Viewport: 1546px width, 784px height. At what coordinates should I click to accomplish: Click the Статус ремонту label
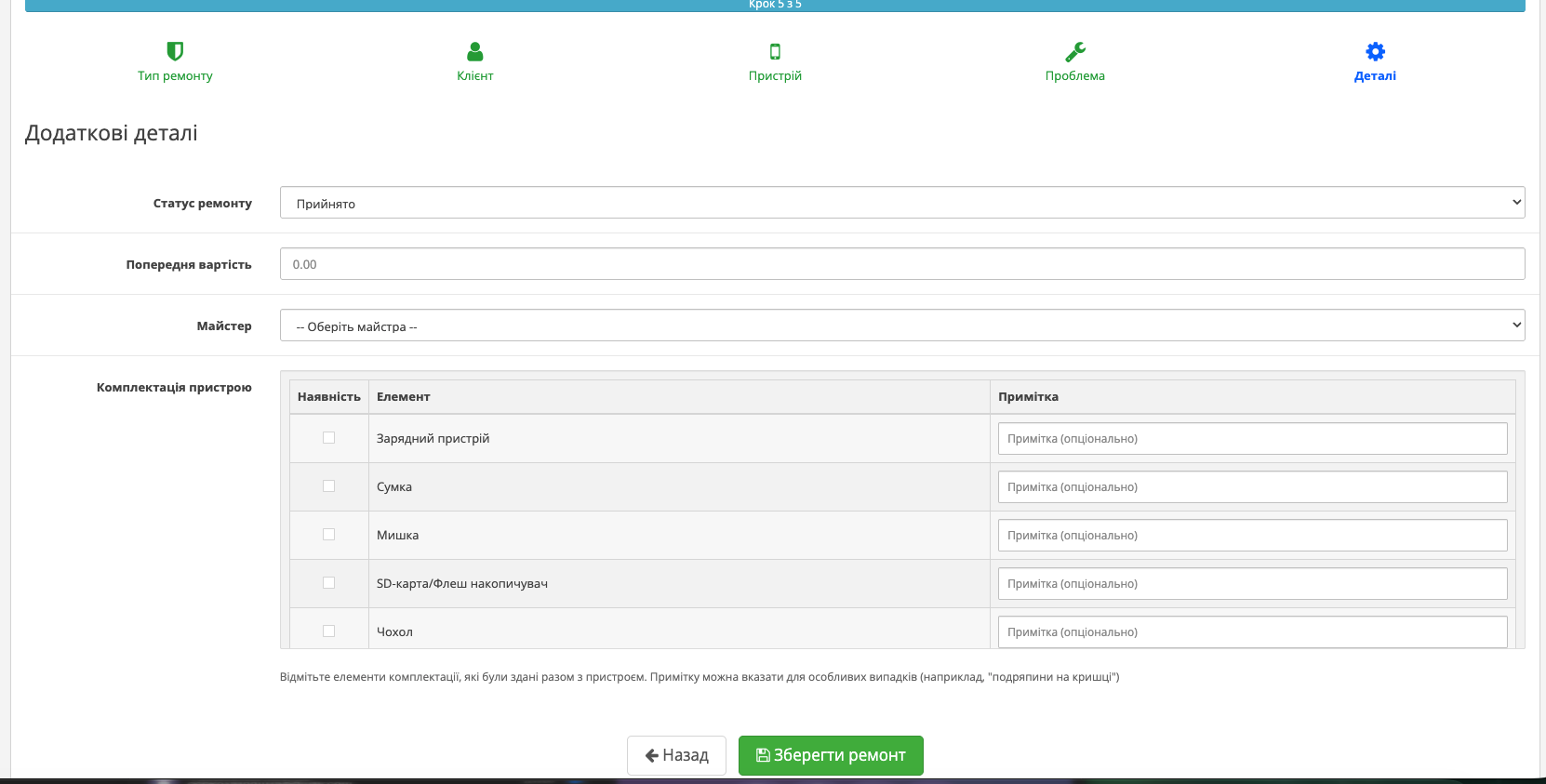click(203, 204)
